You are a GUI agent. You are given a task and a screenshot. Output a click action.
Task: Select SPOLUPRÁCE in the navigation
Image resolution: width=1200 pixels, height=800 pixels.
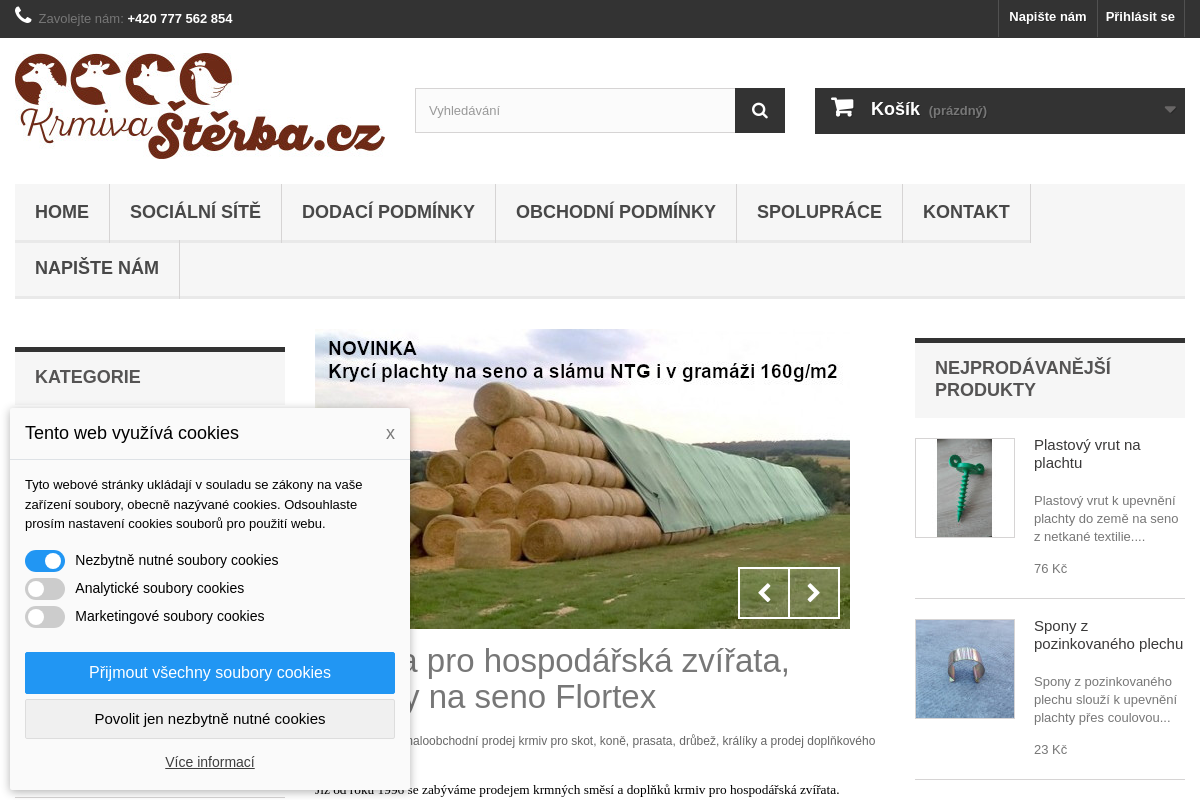tap(819, 212)
